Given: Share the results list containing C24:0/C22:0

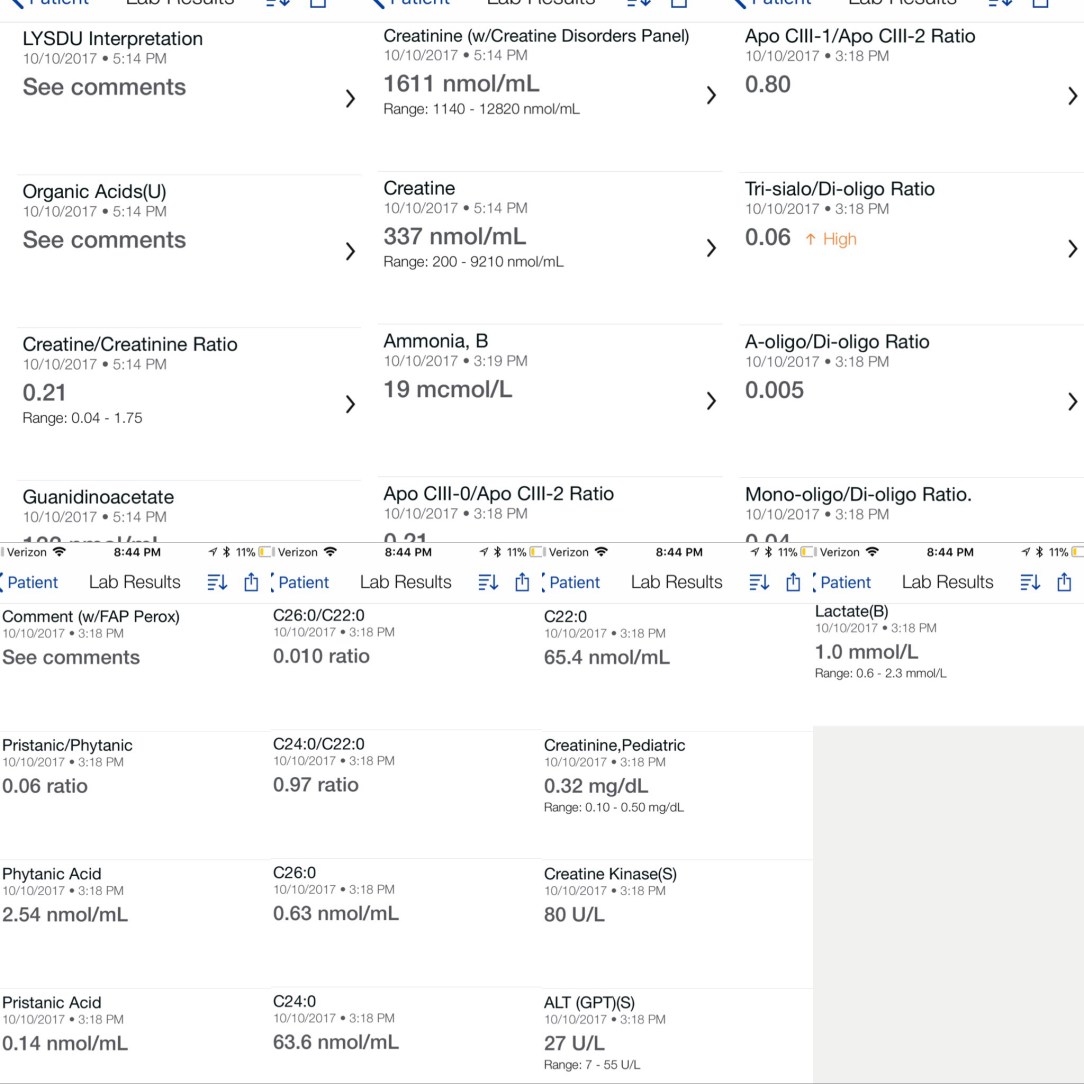Looking at the screenshot, I should point(522,583).
